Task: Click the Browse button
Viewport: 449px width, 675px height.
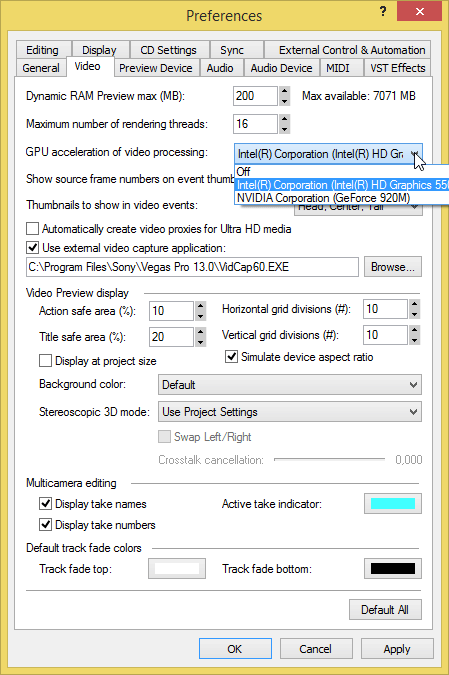Action: pos(393,267)
